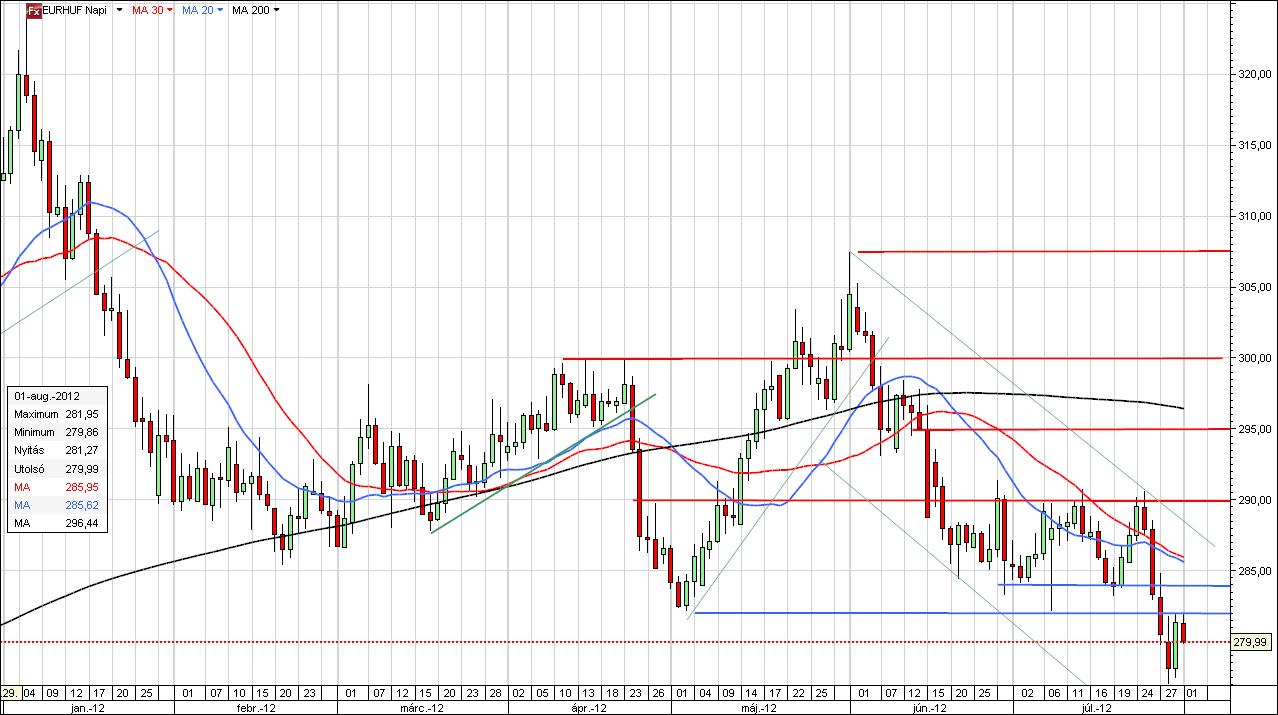Click the 320,00 price axis label

coord(1254,74)
